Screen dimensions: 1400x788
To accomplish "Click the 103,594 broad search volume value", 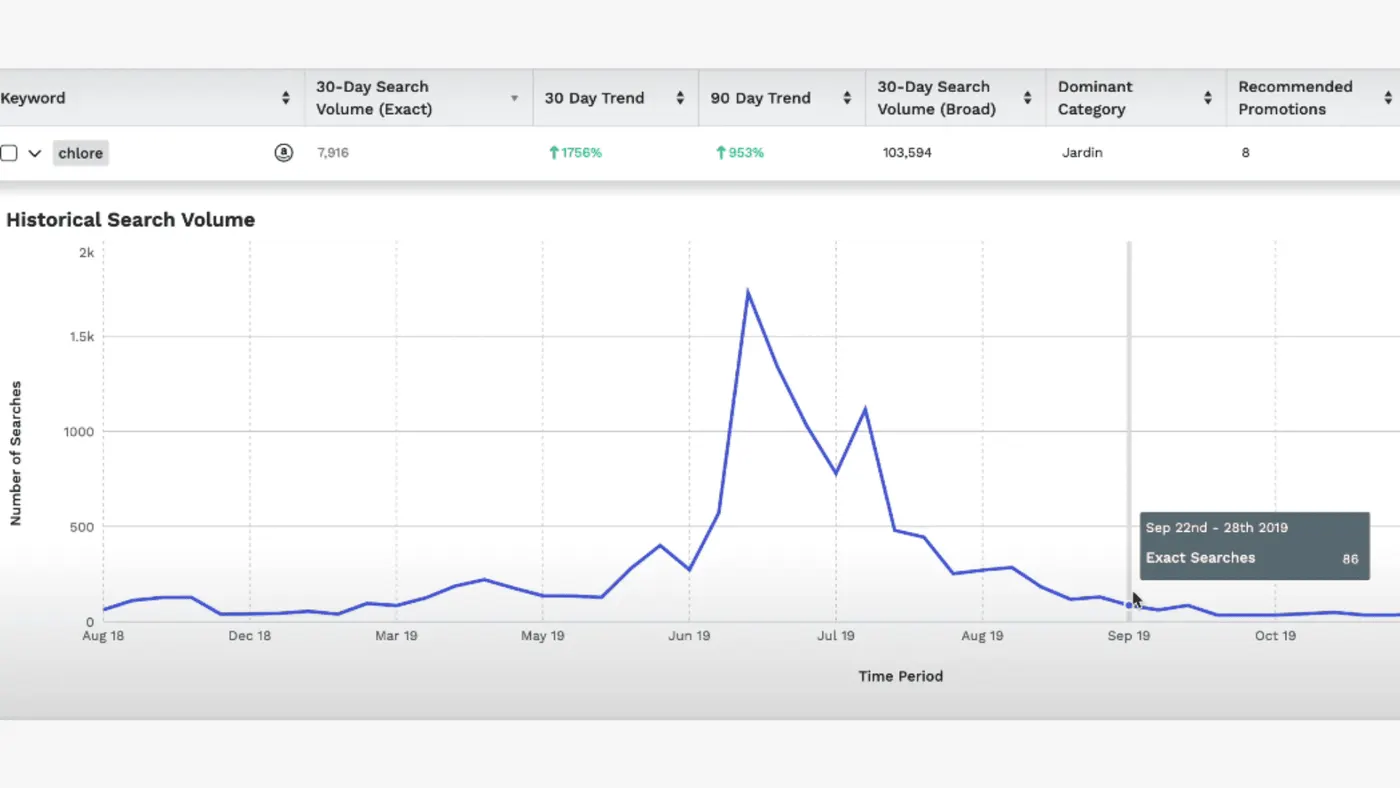I will tap(908, 153).
